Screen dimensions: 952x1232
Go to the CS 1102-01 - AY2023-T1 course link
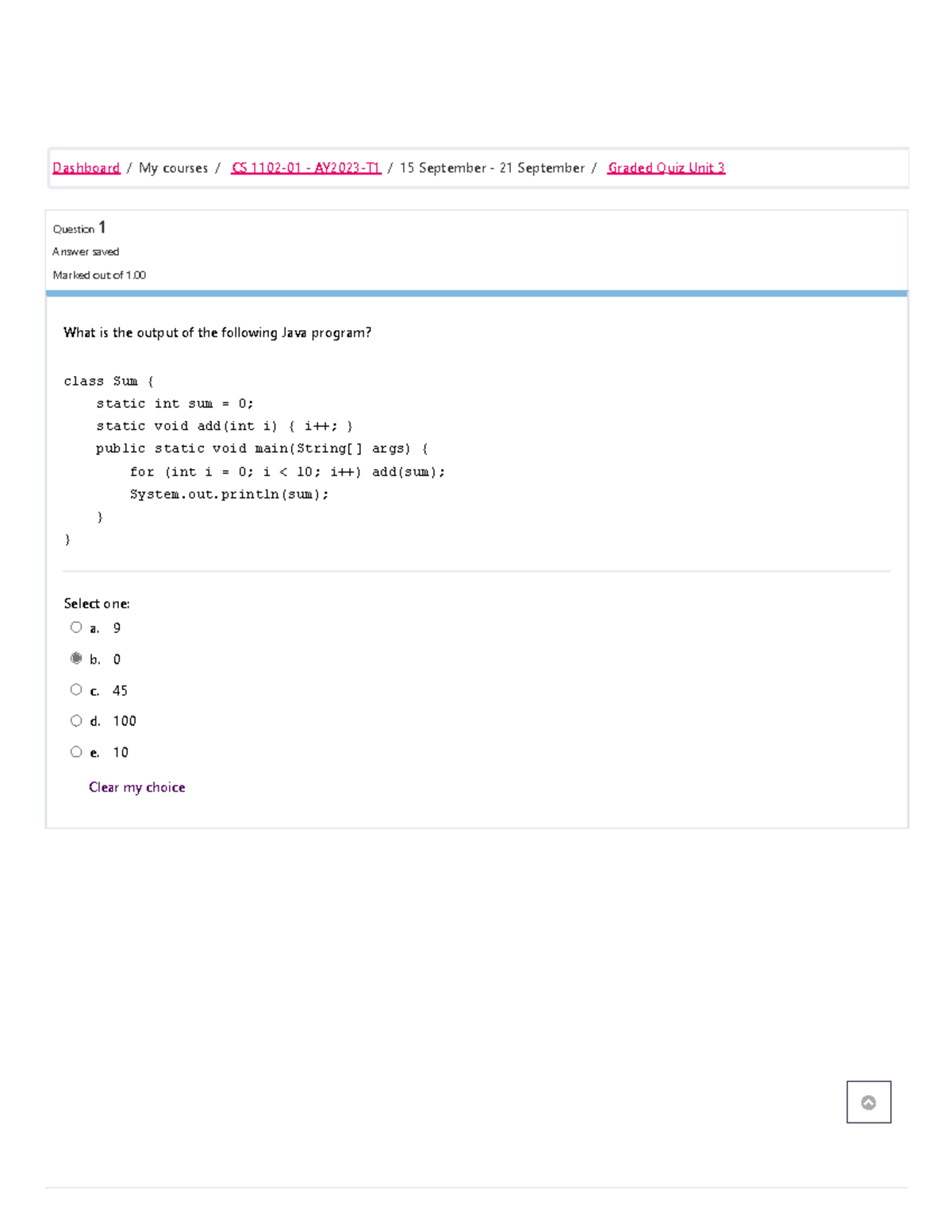pos(305,168)
